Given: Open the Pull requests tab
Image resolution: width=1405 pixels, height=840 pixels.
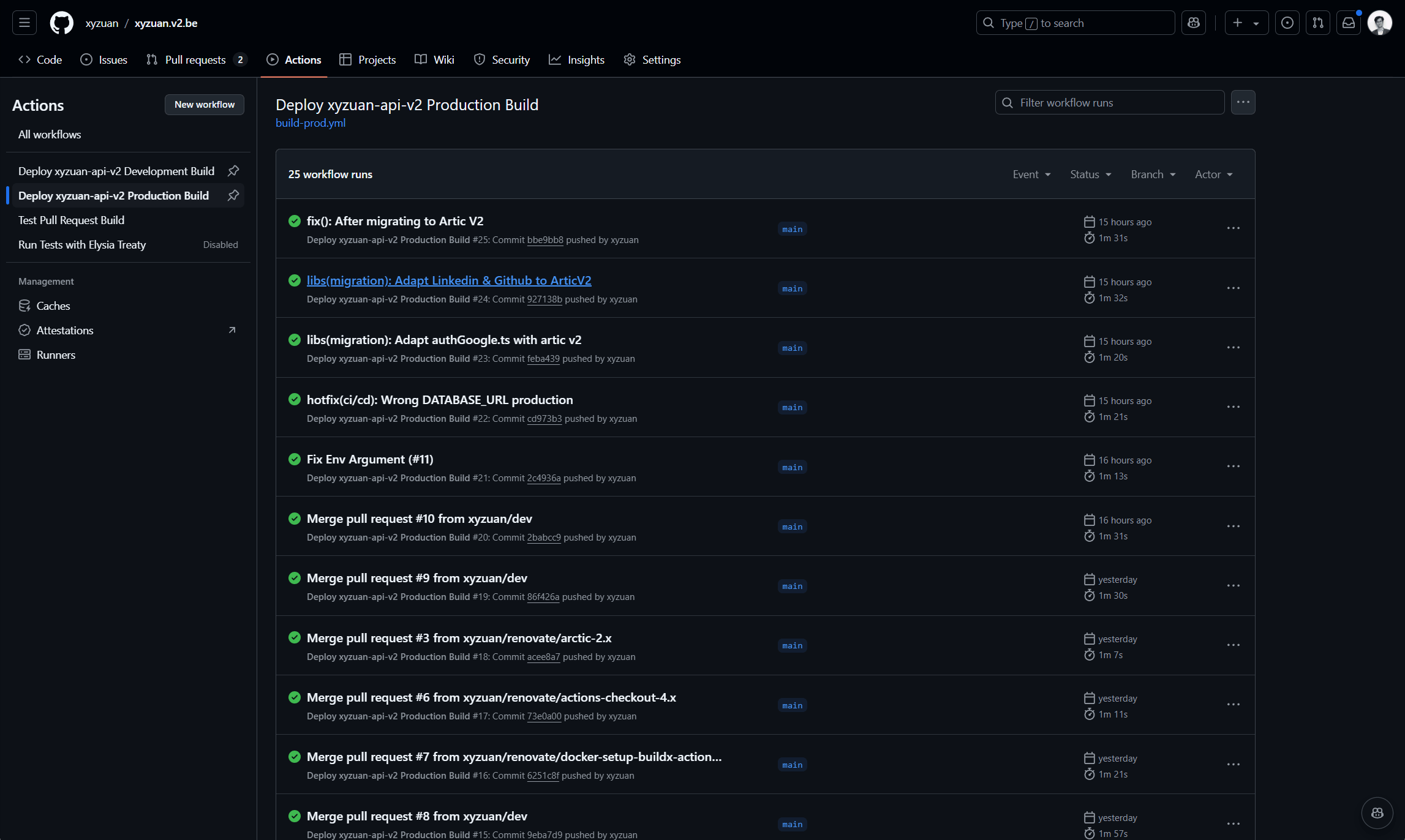Looking at the screenshot, I should click(x=196, y=60).
